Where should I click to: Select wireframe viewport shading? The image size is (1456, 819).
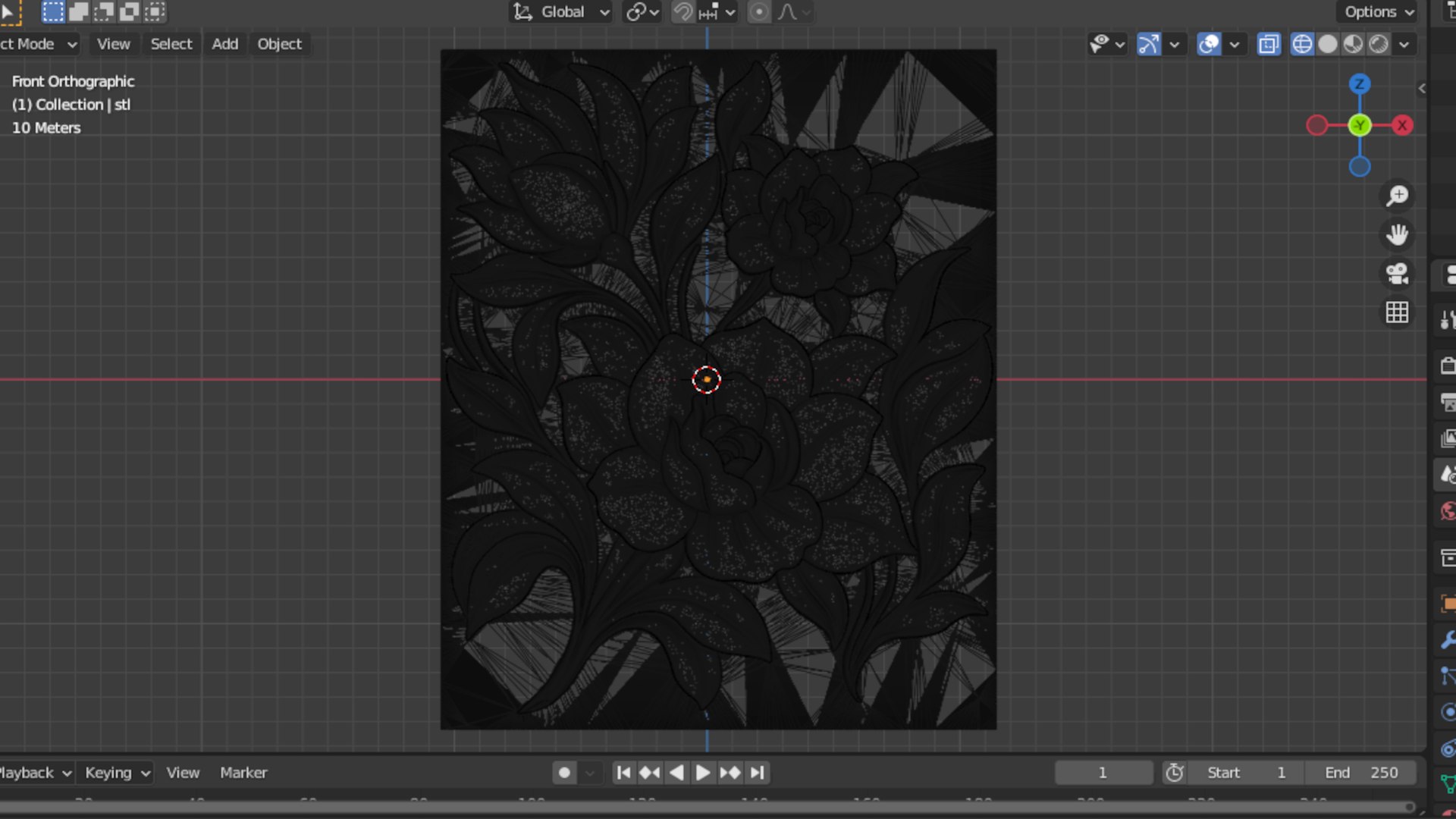(1302, 44)
